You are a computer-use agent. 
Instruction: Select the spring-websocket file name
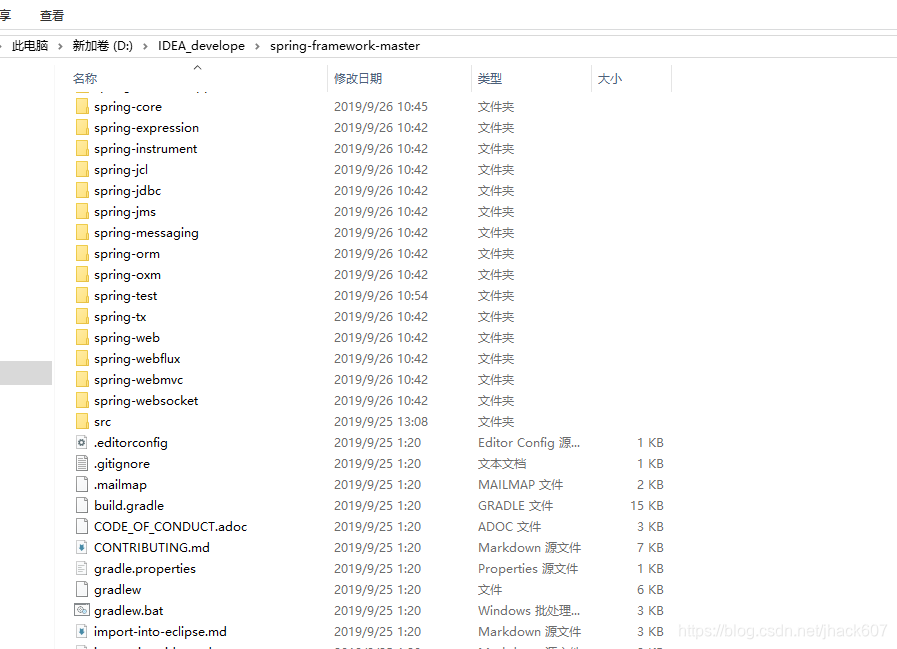click(146, 401)
